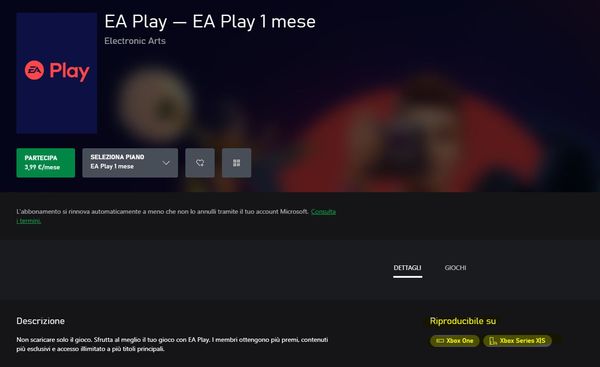
Task: Click the red EA circle logo
Action: pyautogui.click(x=34, y=70)
